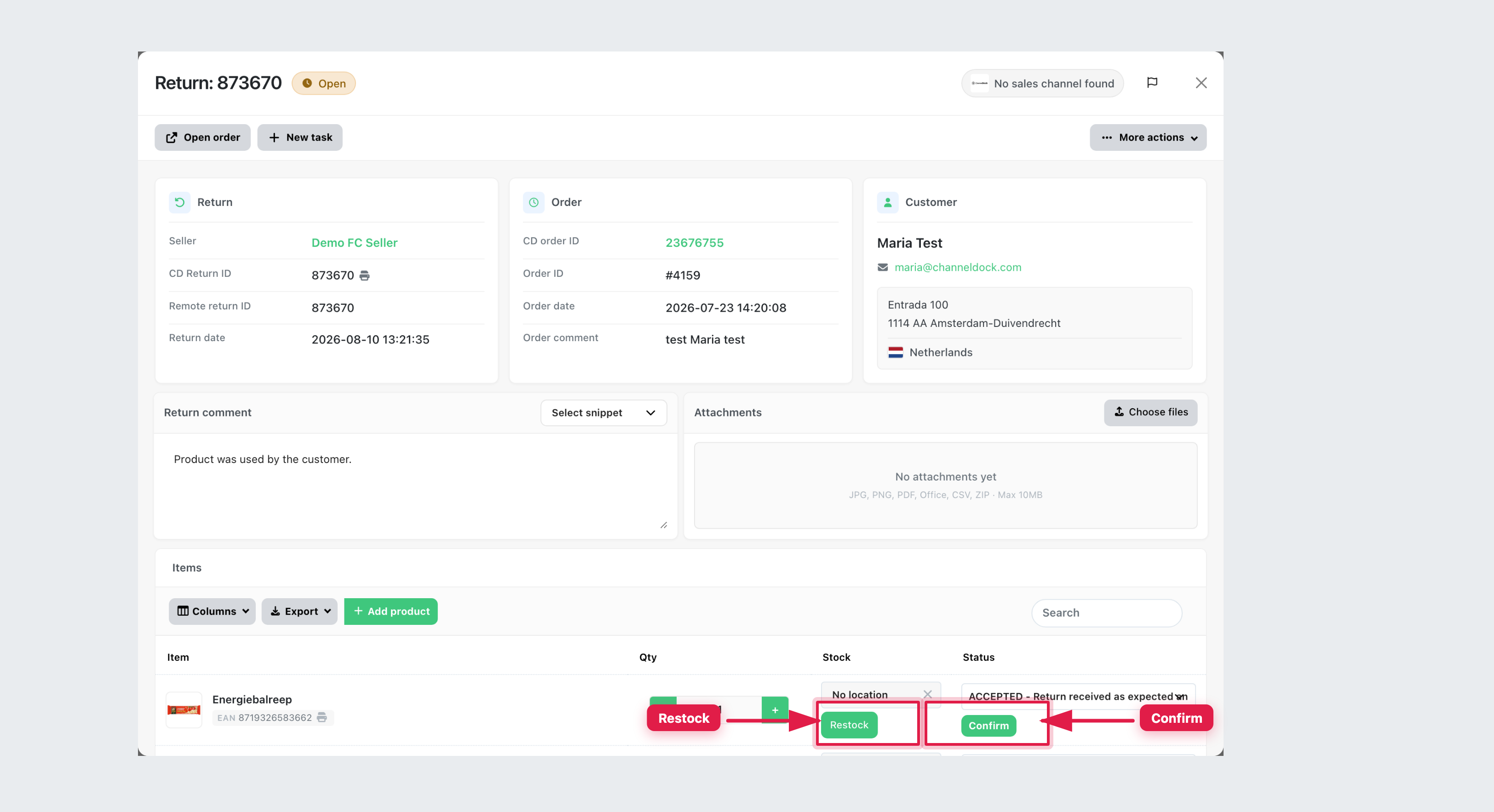Open the More actions menu
The height and width of the screenshot is (812, 1494).
point(1148,137)
